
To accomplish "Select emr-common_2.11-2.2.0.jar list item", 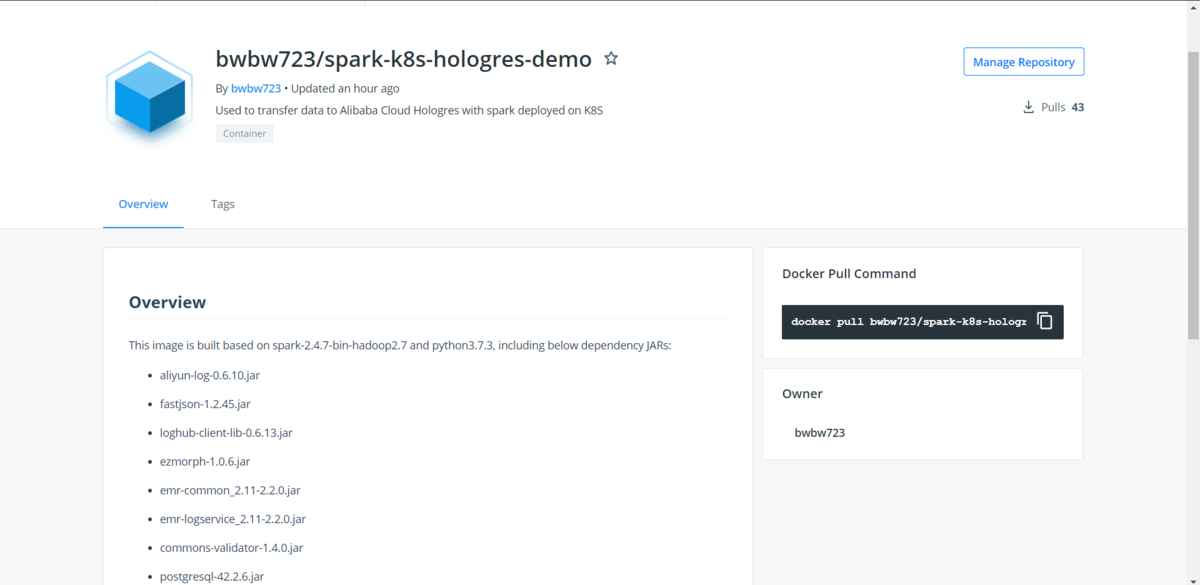I will [x=230, y=491].
